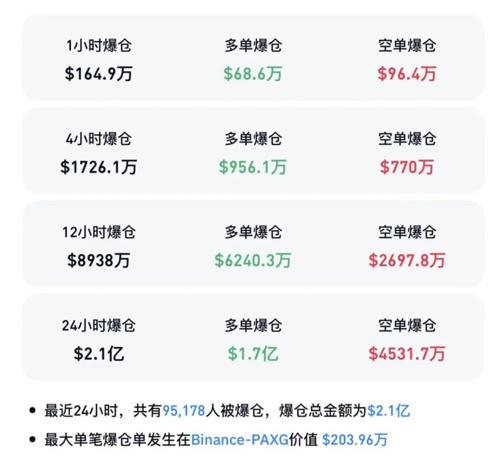Select the 12-hour short liquidation $2697.8万
Image resolution: width=500 pixels, height=465 pixels.
[x=407, y=260]
